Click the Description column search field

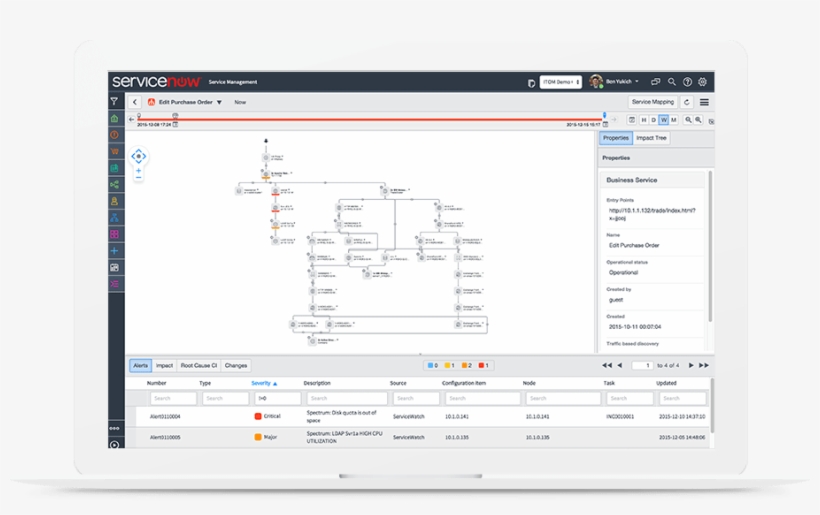347,398
